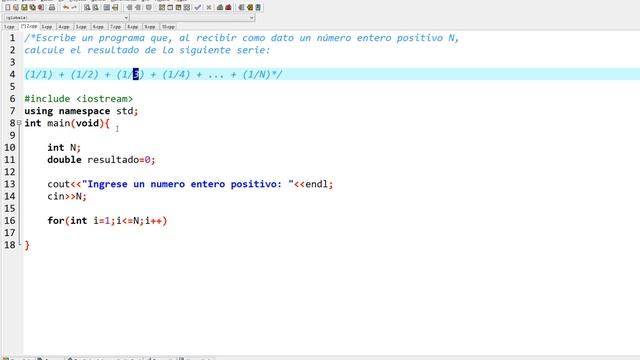The height and width of the screenshot is (360, 640).
Task: Open the 9.cpp tab
Action: [150, 27]
